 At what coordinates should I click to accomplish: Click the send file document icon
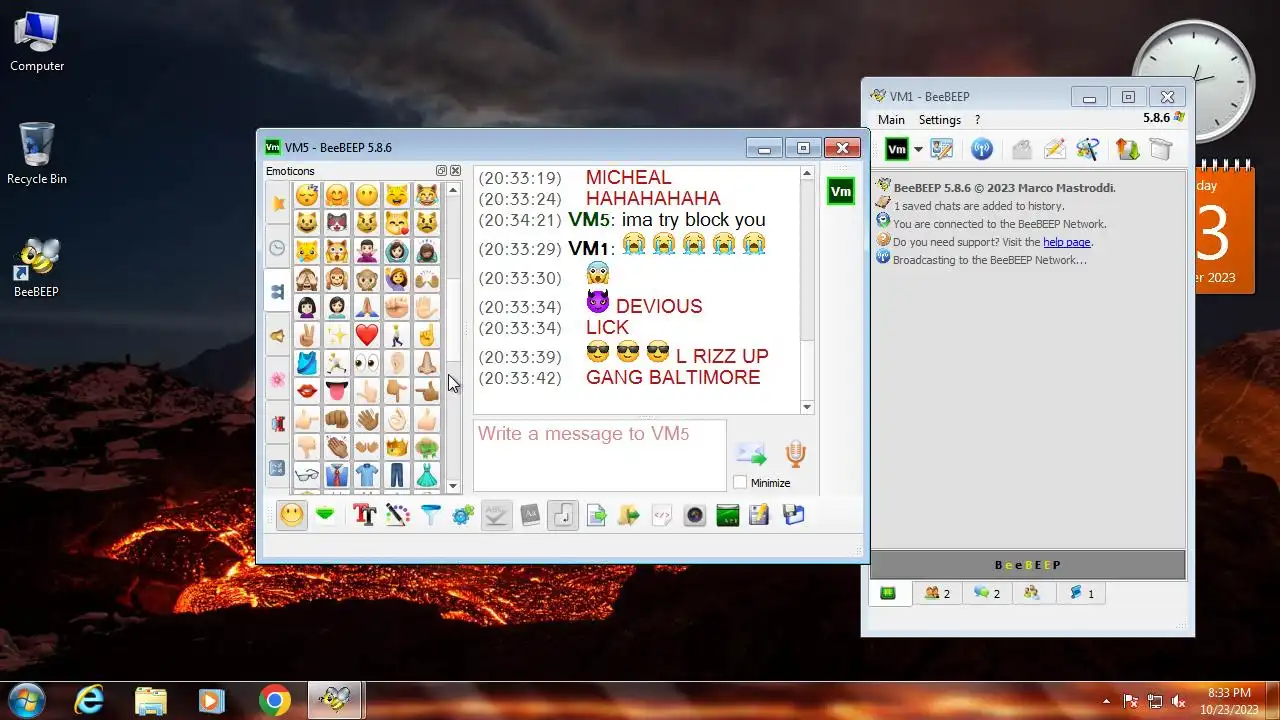coord(597,515)
